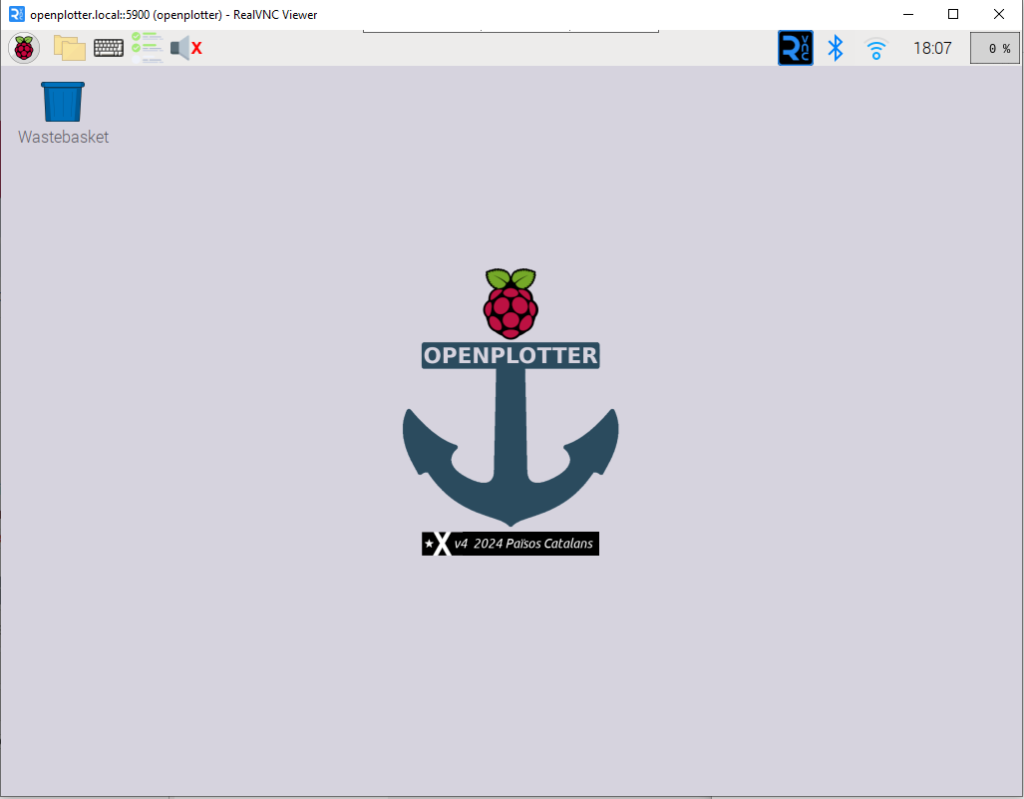Close the RealVNC Viewer session window

999,14
